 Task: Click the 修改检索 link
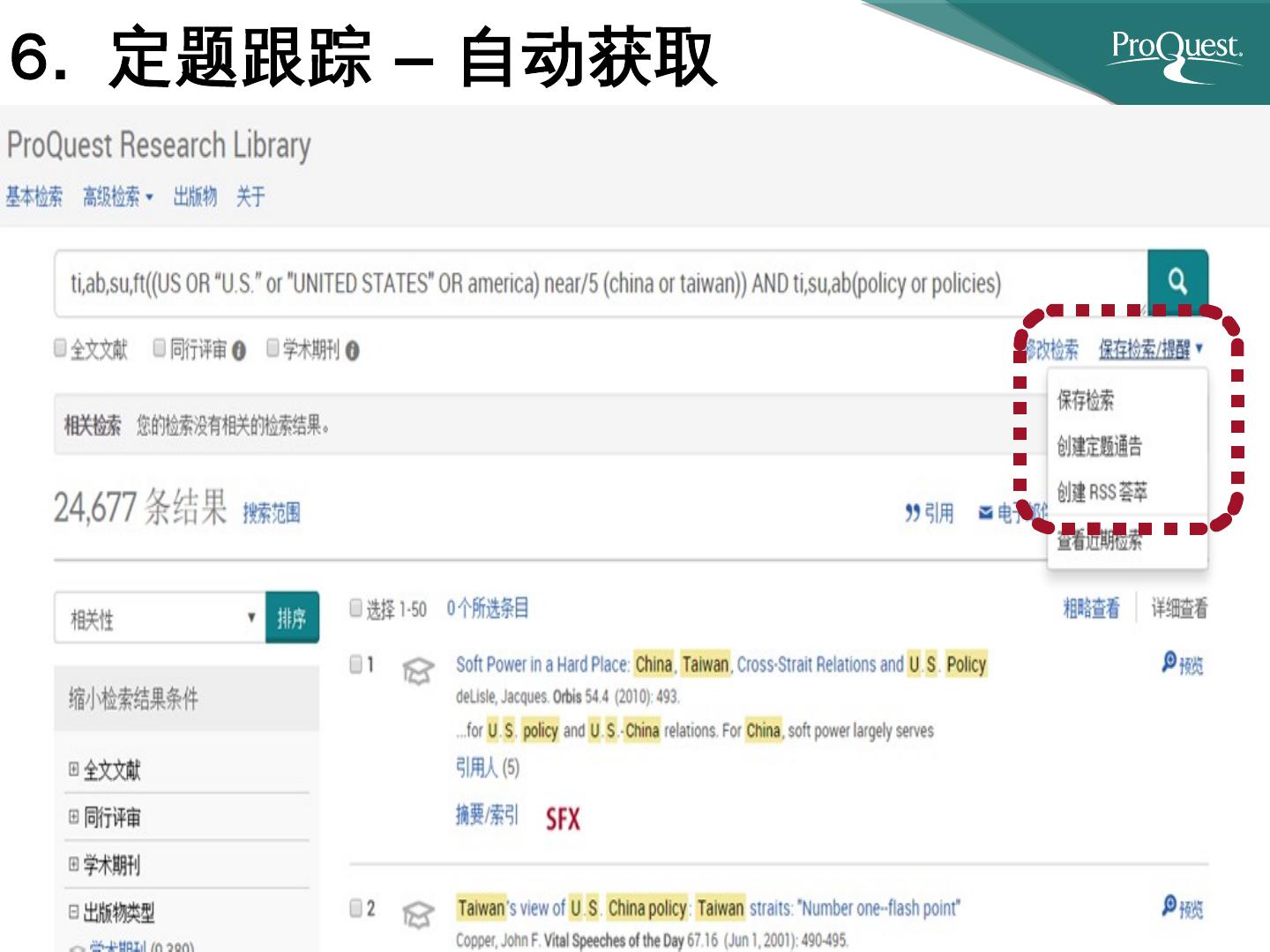tap(1051, 349)
